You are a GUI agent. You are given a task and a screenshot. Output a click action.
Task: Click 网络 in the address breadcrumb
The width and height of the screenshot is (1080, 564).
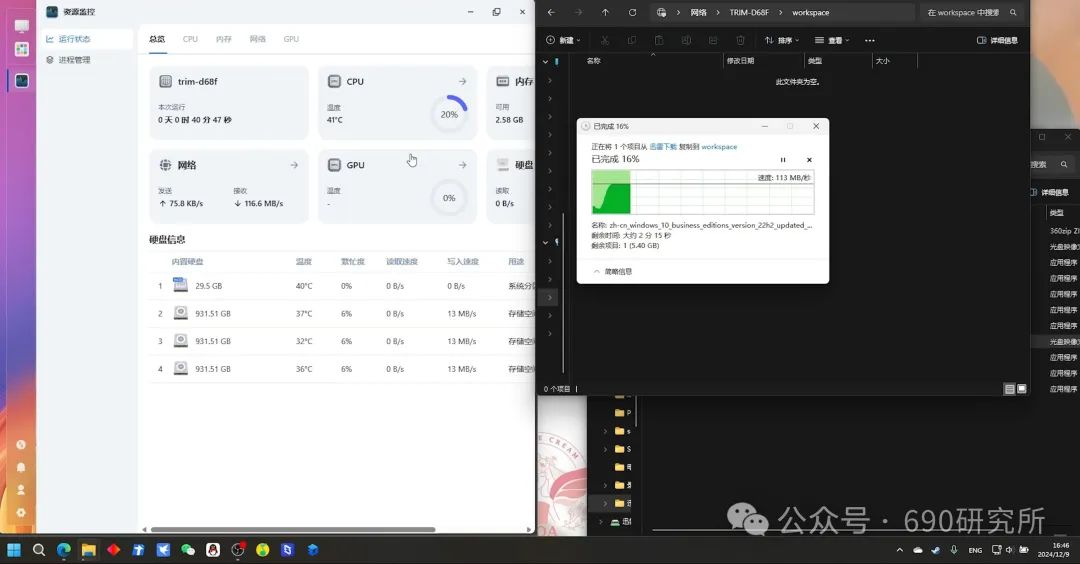(x=698, y=12)
